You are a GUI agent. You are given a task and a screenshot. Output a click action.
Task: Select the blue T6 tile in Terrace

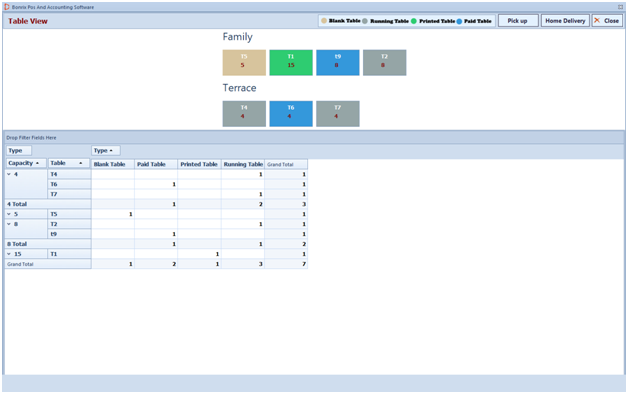click(291, 114)
